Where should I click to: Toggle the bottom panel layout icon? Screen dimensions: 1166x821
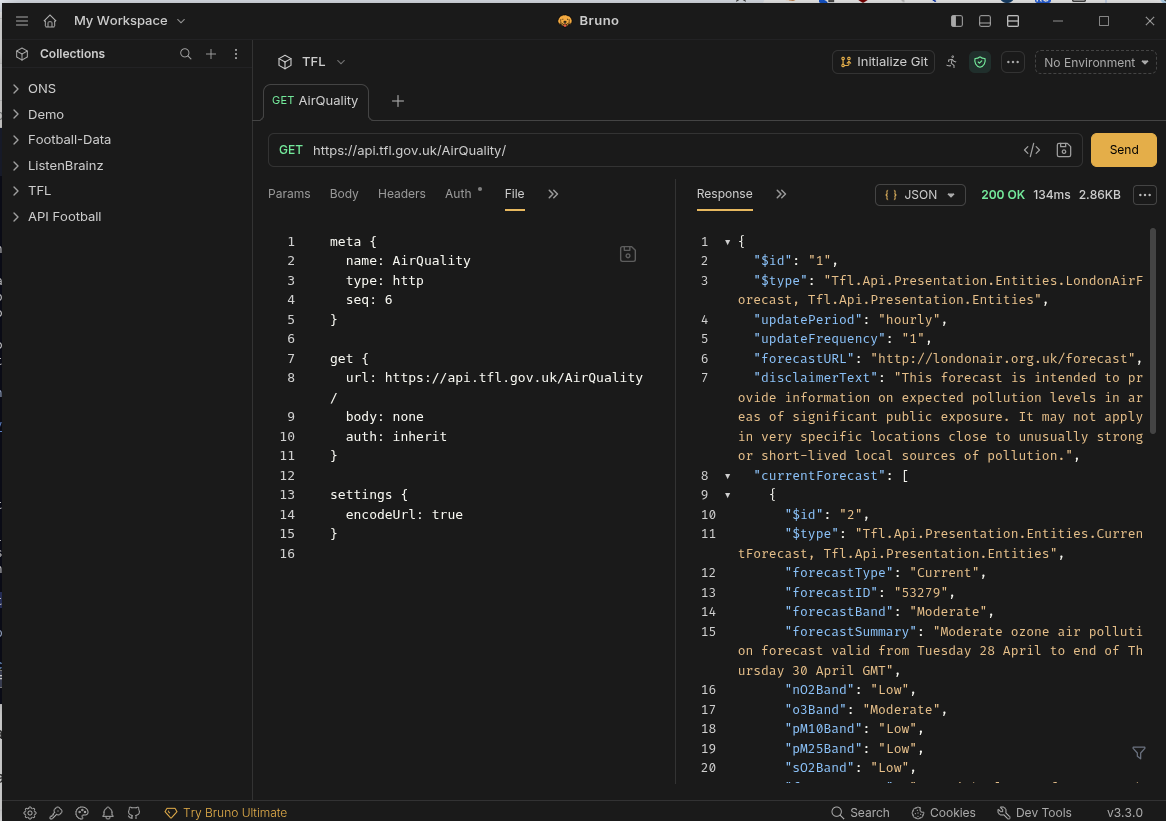(x=985, y=21)
